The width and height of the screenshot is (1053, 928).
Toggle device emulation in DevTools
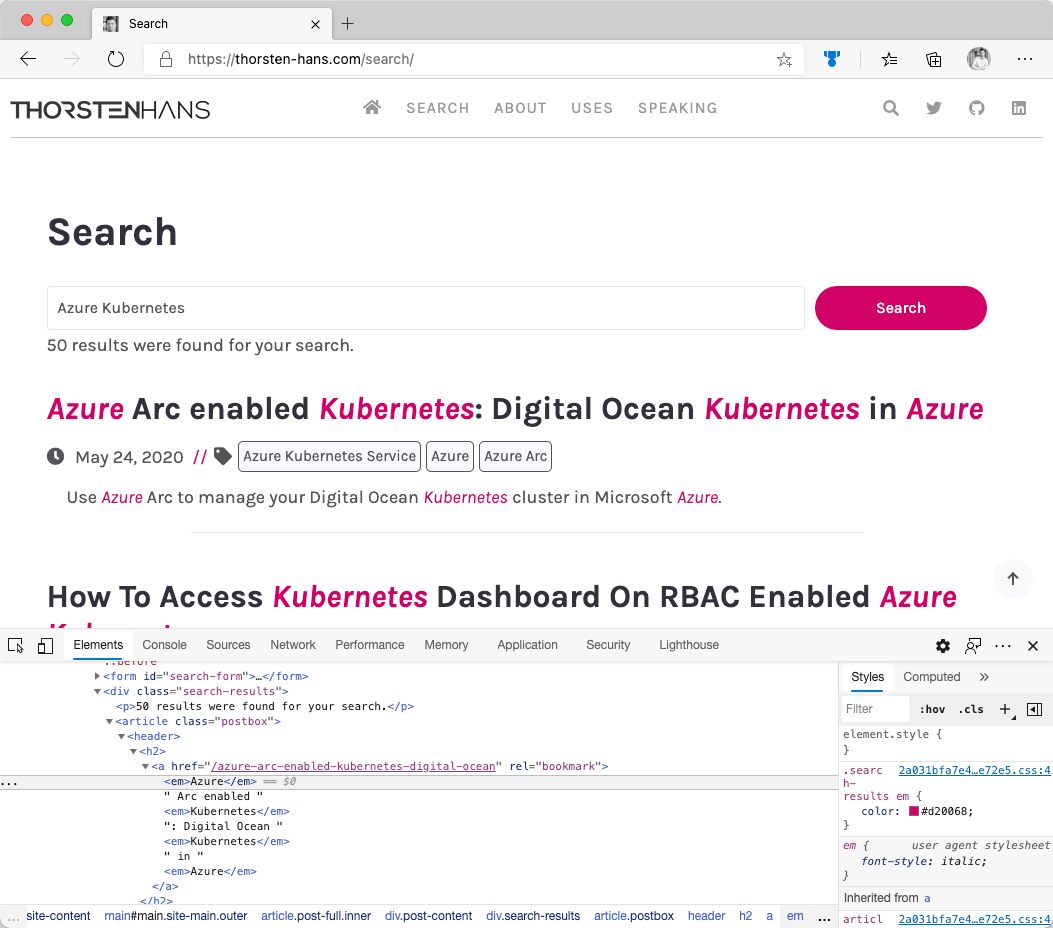pos(45,646)
